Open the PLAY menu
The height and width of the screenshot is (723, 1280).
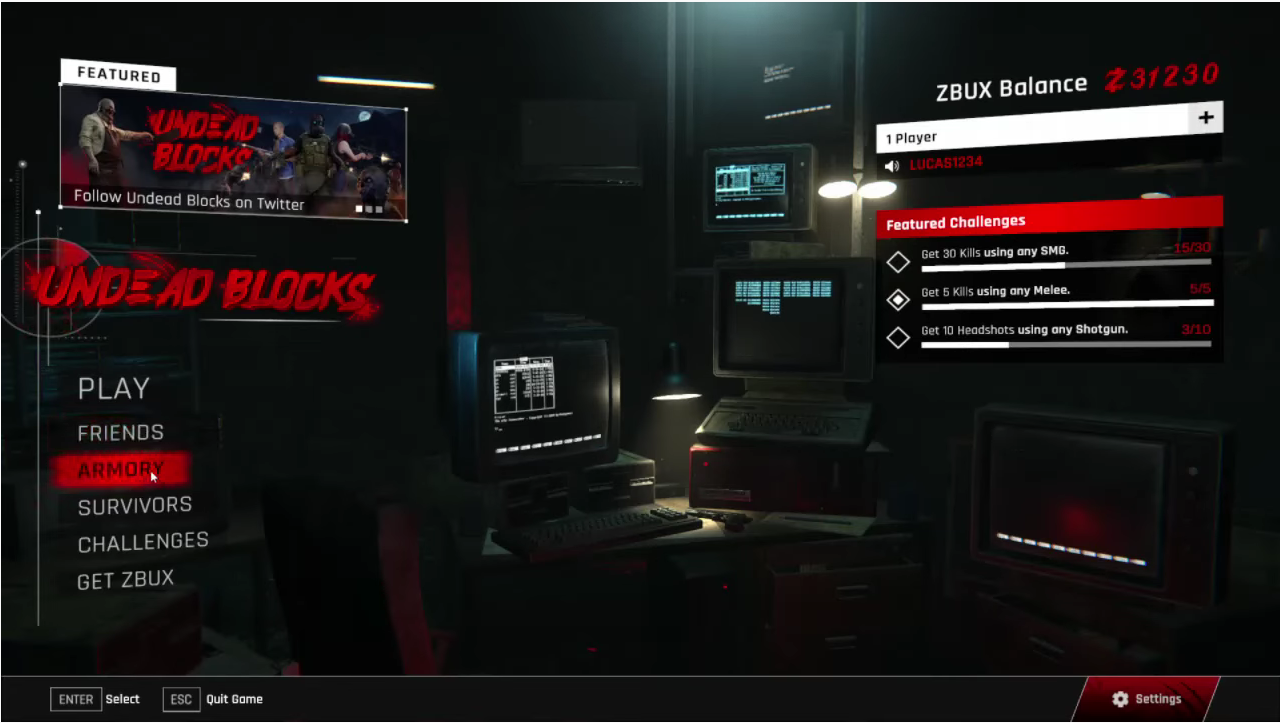point(114,388)
